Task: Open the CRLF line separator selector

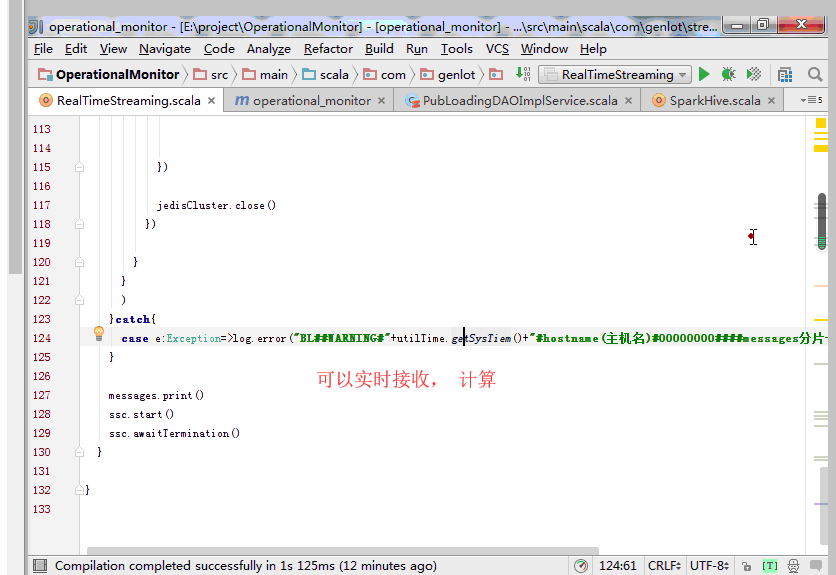Action: 664,565
